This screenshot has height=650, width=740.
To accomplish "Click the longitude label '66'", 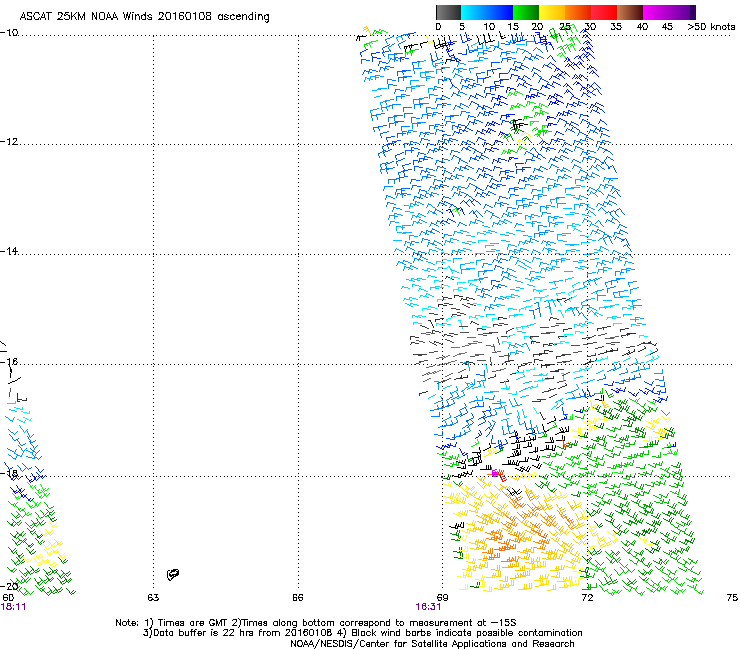I will tap(298, 598).
